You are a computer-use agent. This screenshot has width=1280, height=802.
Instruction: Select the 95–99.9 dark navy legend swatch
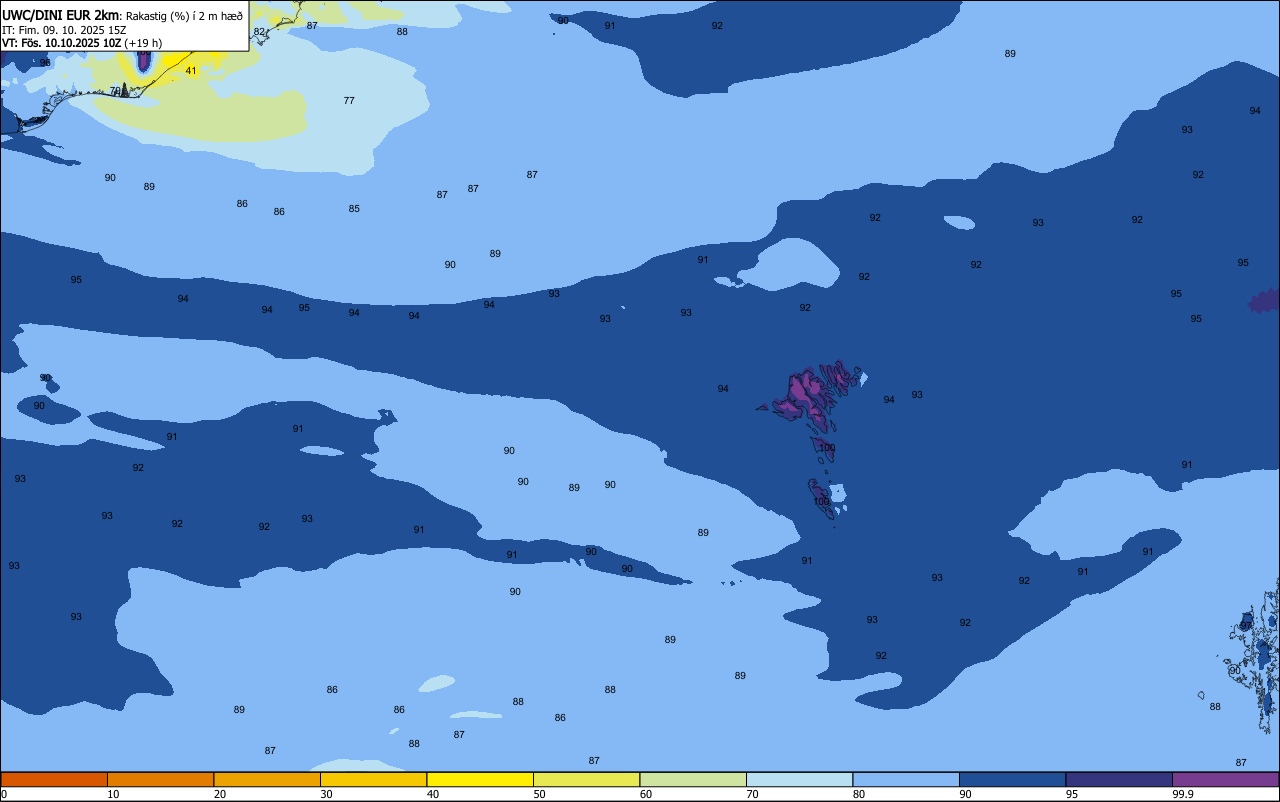point(1119,779)
